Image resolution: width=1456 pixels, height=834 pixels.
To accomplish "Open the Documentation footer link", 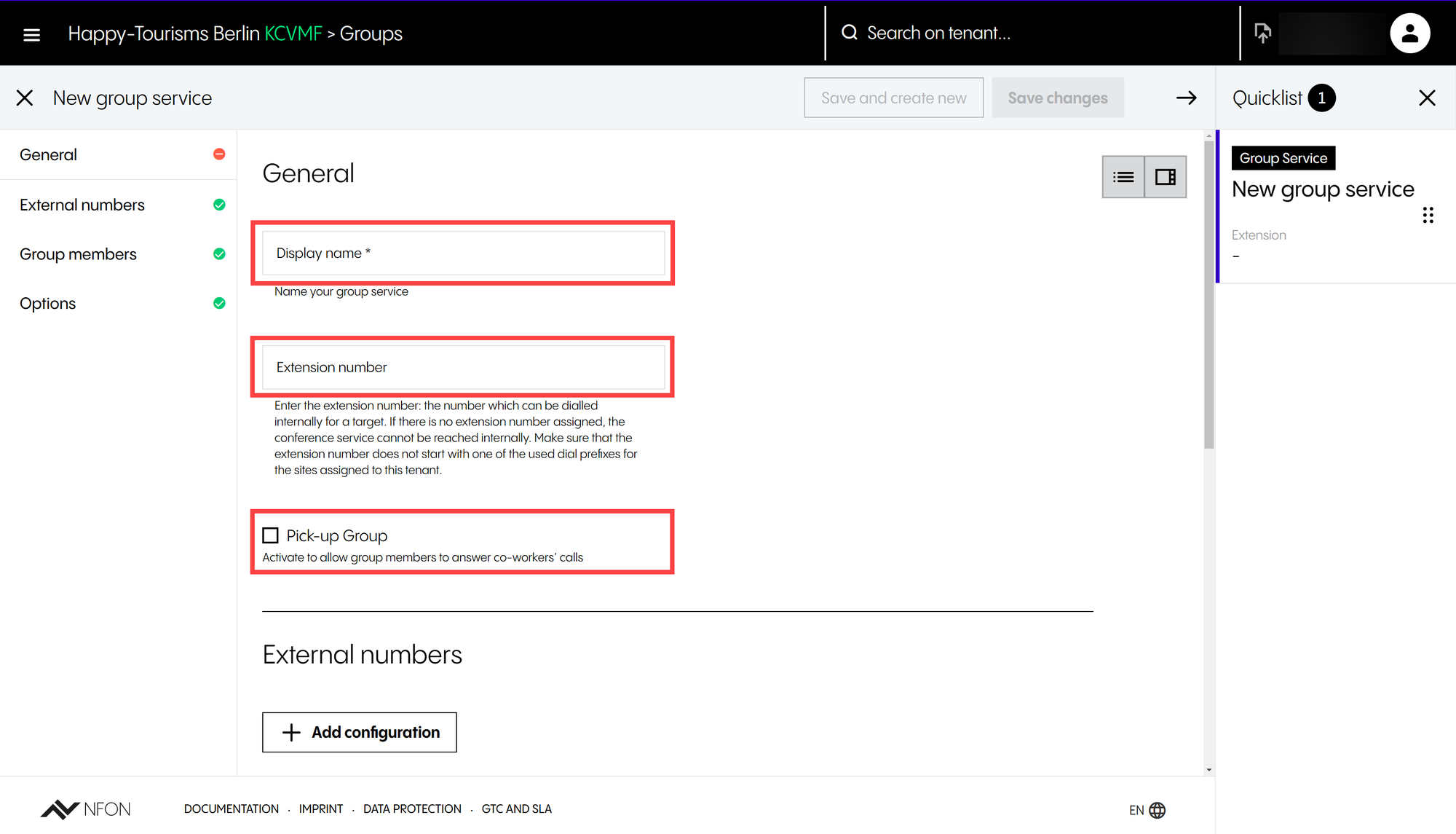I will 232,809.
